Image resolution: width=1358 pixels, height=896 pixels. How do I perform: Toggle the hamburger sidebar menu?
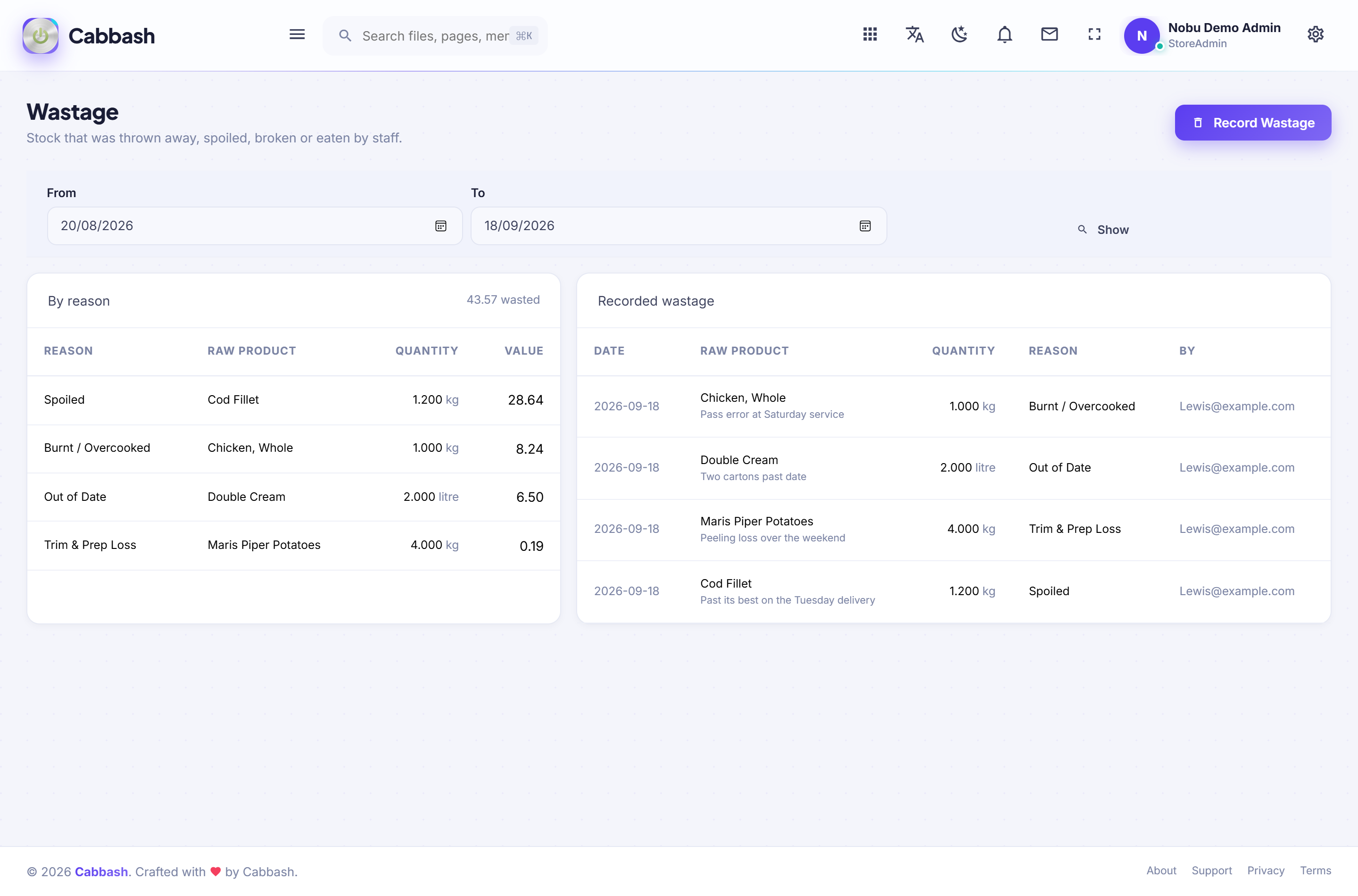(297, 34)
